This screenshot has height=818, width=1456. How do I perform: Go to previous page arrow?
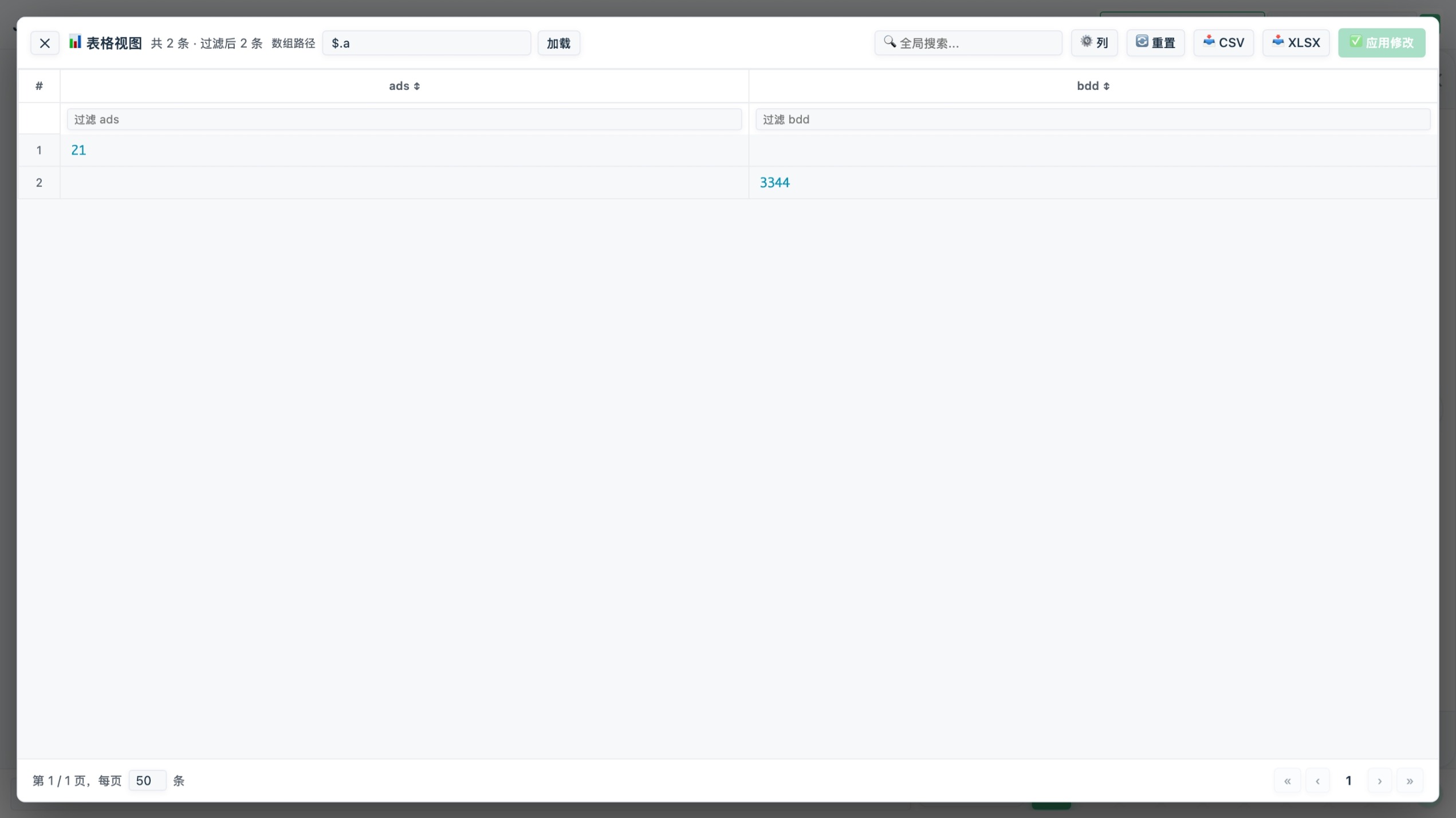[x=1317, y=781]
